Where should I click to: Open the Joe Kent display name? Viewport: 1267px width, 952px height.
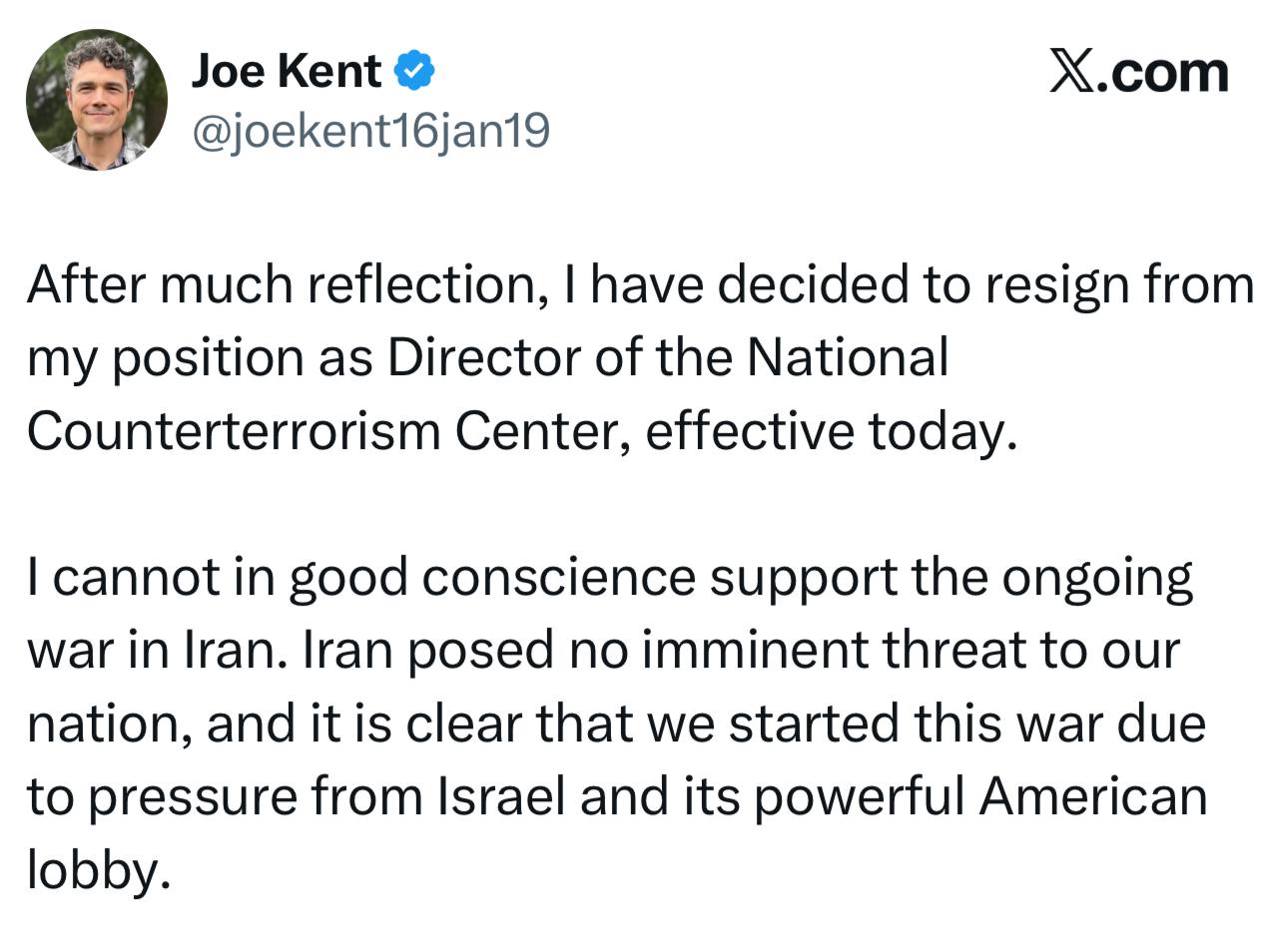pyautogui.click(x=286, y=71)
